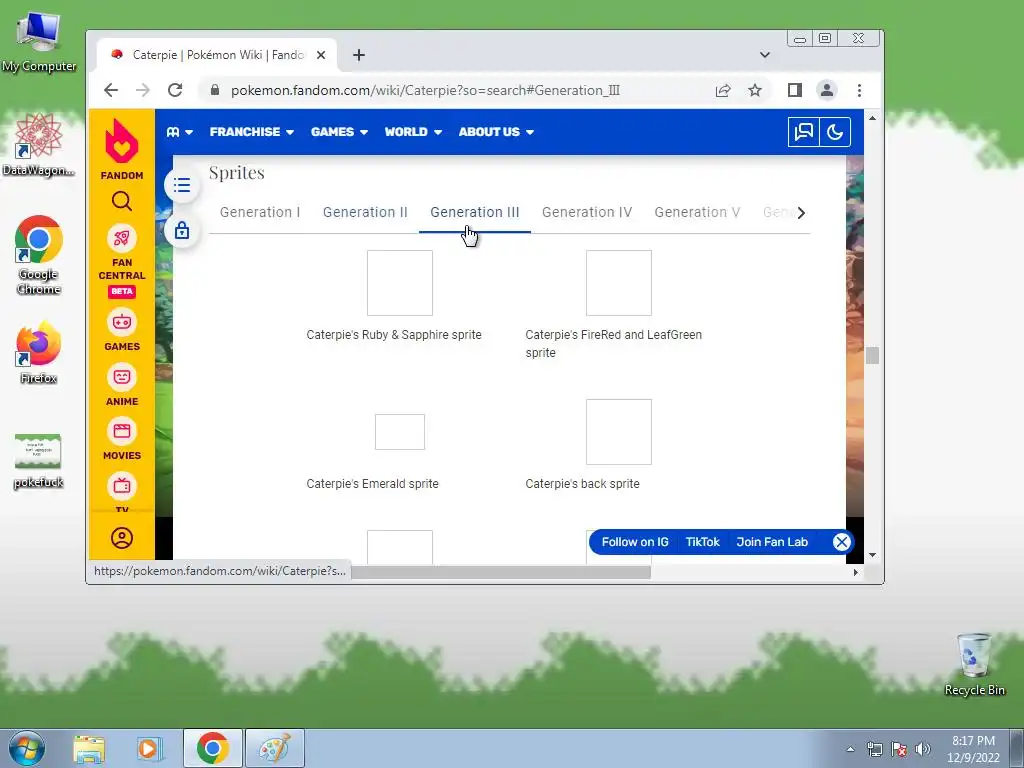Click vertical scrollbar up arrow

tap(872, 118)
